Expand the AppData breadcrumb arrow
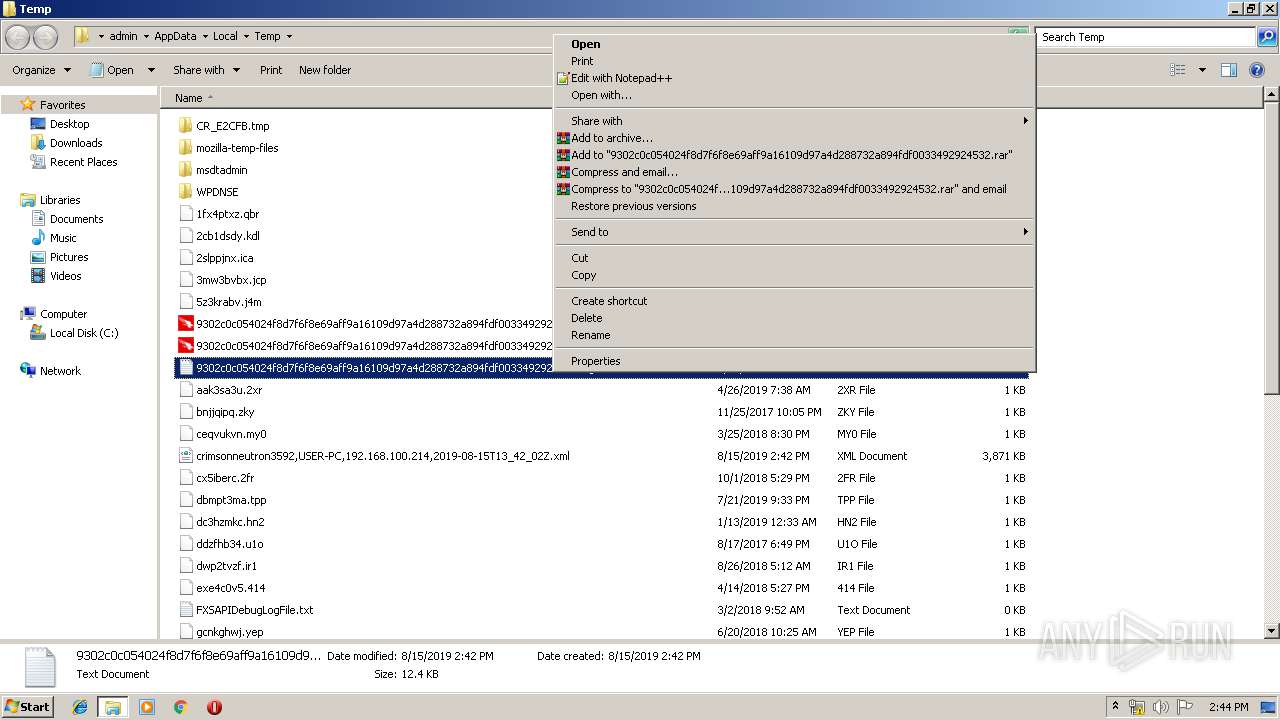Screen dimensions: 1280x720 pos(205,36)
